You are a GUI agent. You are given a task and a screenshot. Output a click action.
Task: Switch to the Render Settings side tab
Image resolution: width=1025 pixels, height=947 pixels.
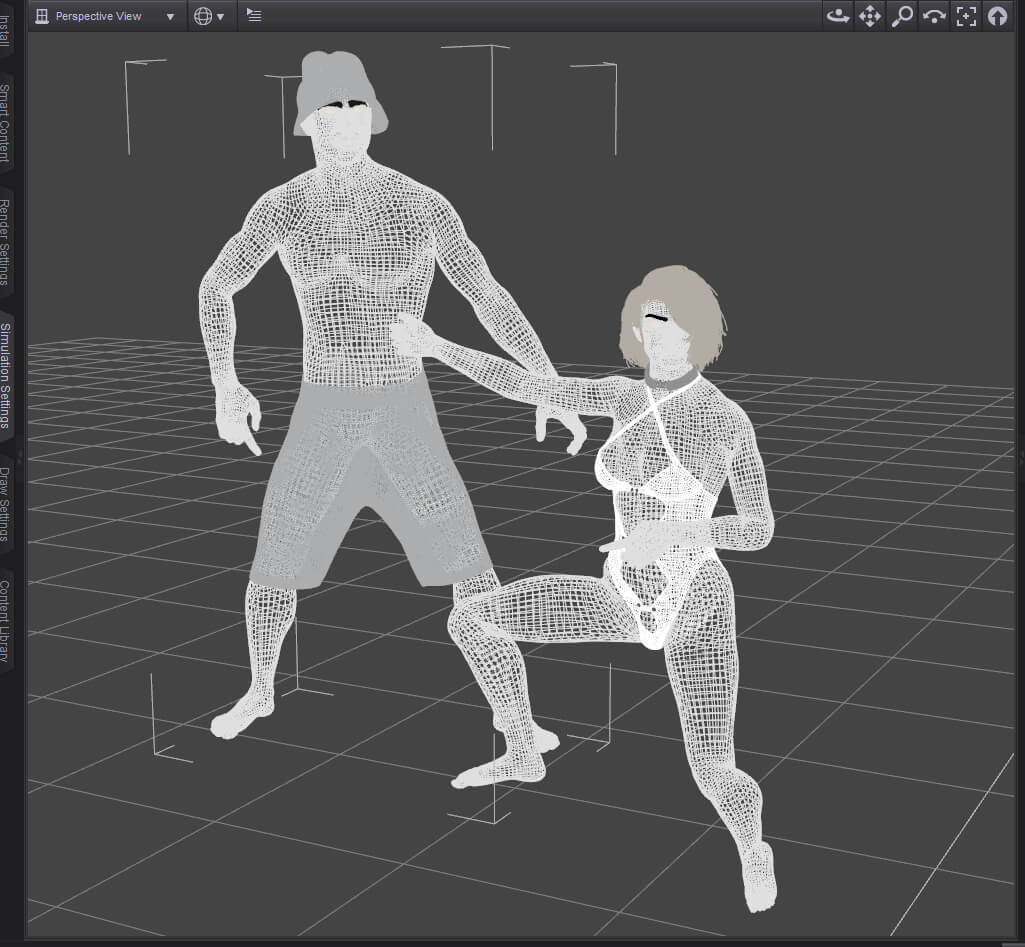click(5, 242)
